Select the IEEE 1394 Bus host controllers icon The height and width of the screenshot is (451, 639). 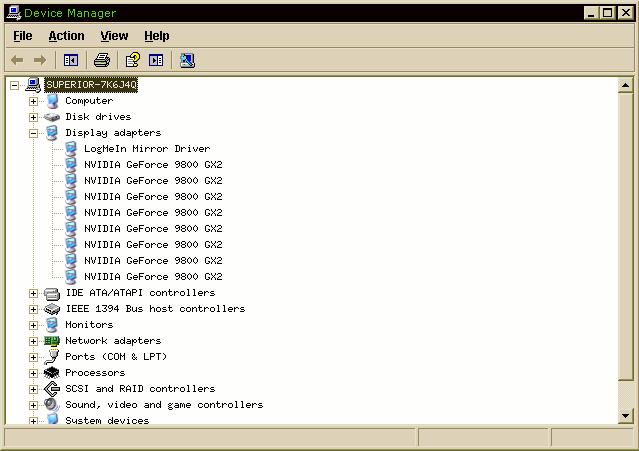point(52,309)
